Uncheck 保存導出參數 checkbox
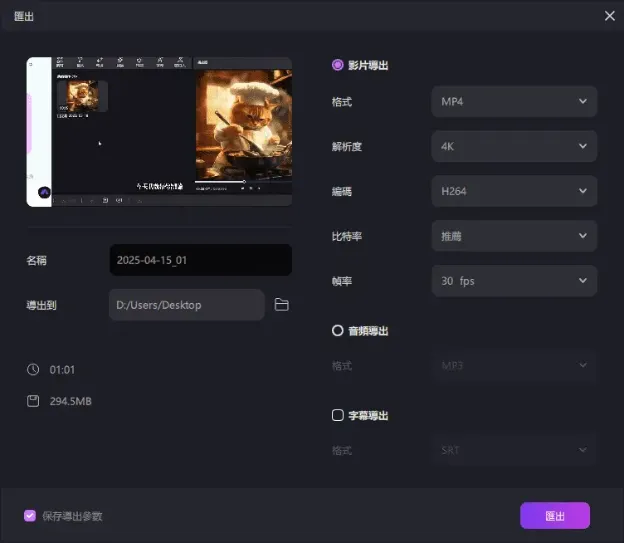624x543 pixels. [30, 516]
